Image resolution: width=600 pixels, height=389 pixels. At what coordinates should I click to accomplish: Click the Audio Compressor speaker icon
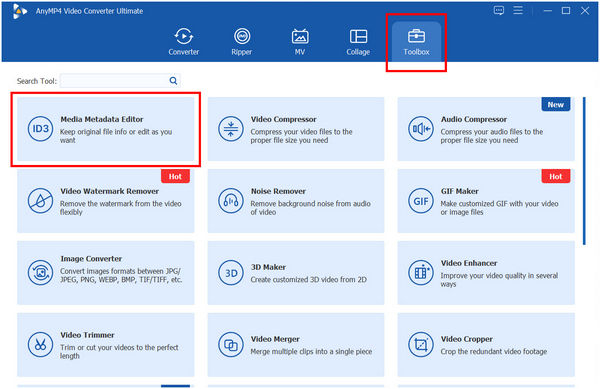coord(421,129)
